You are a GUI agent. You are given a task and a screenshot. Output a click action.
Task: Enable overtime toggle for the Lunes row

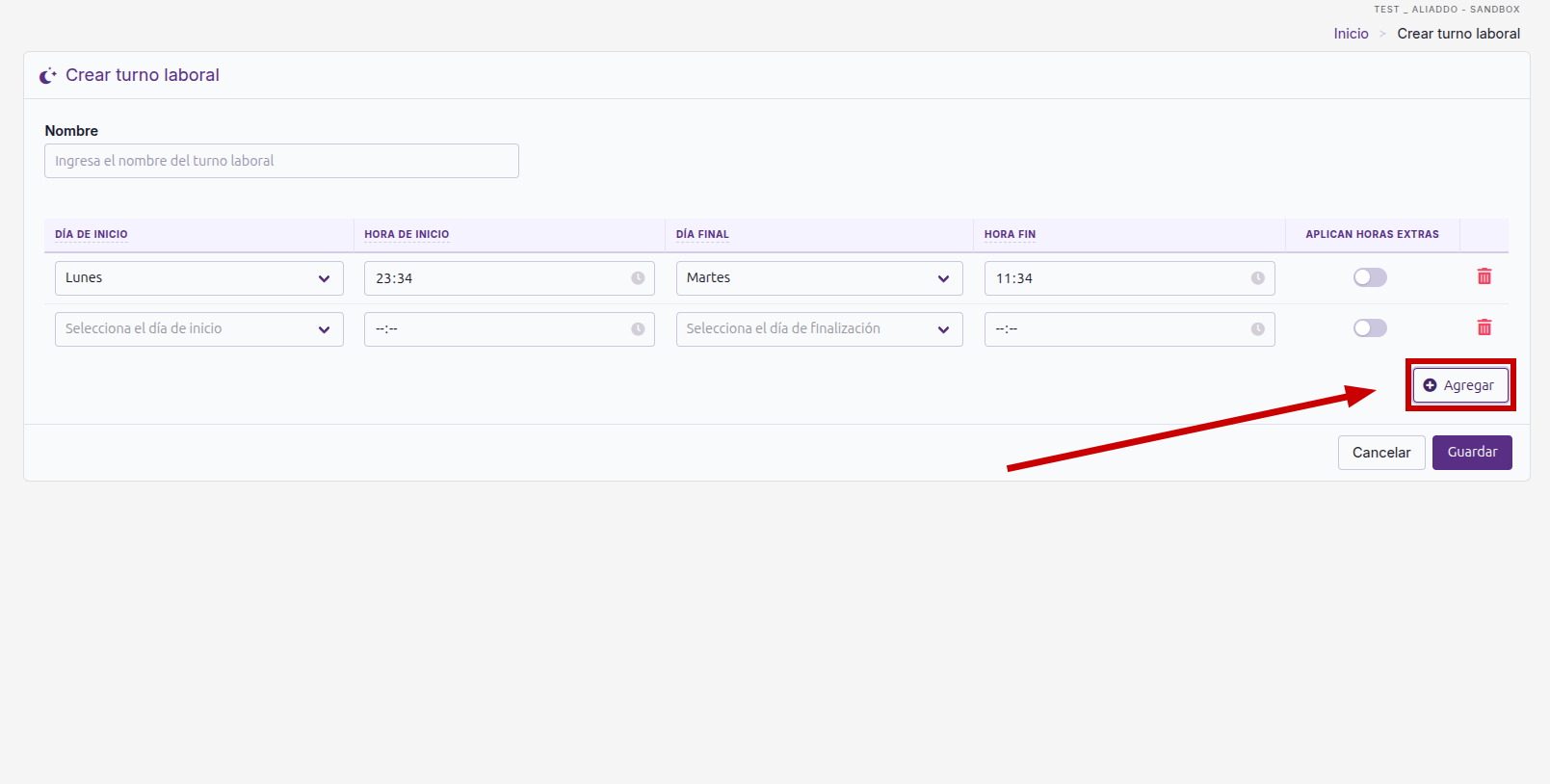point(1370,277)
